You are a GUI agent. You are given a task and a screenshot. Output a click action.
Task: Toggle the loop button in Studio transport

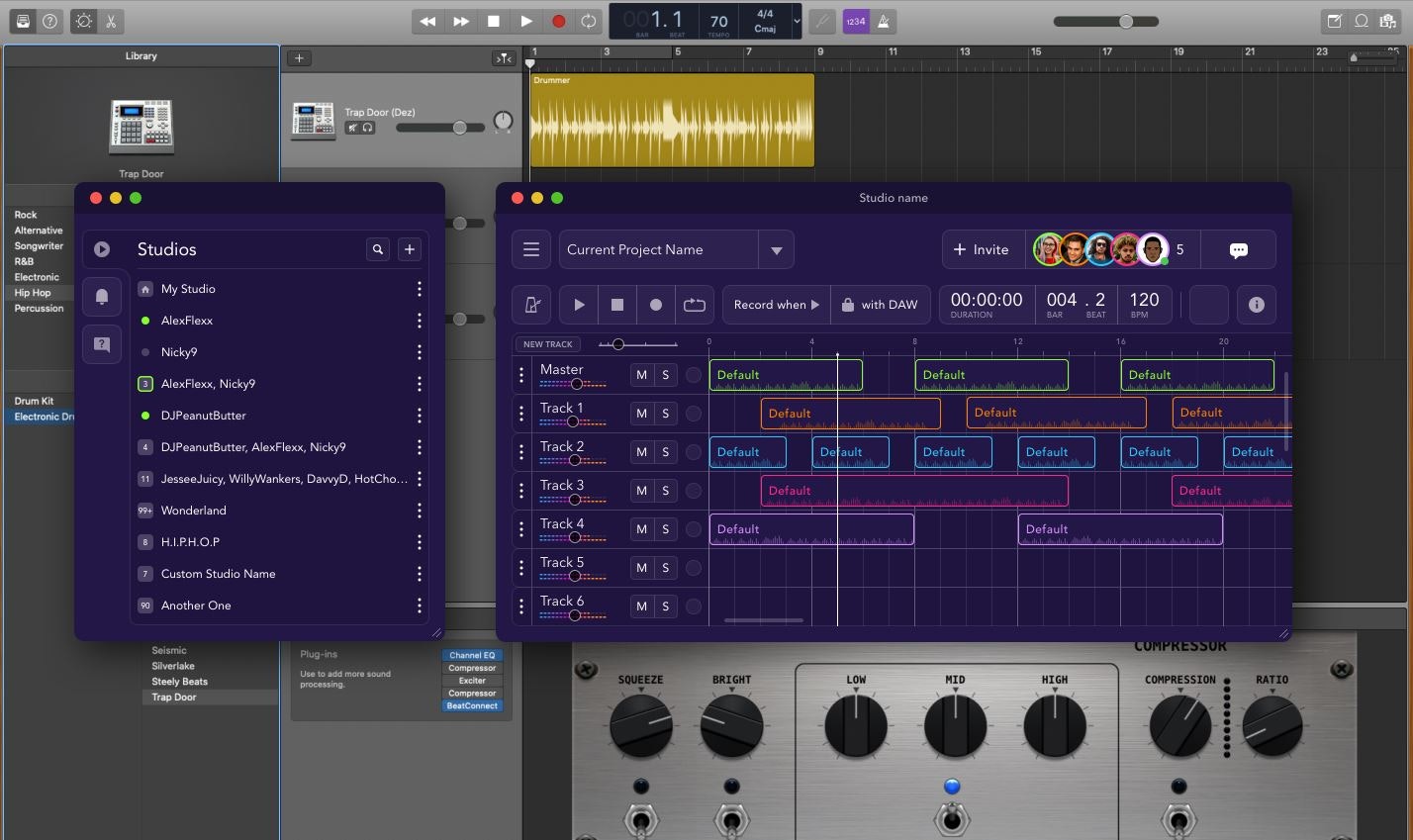click(x=695, y=305)
